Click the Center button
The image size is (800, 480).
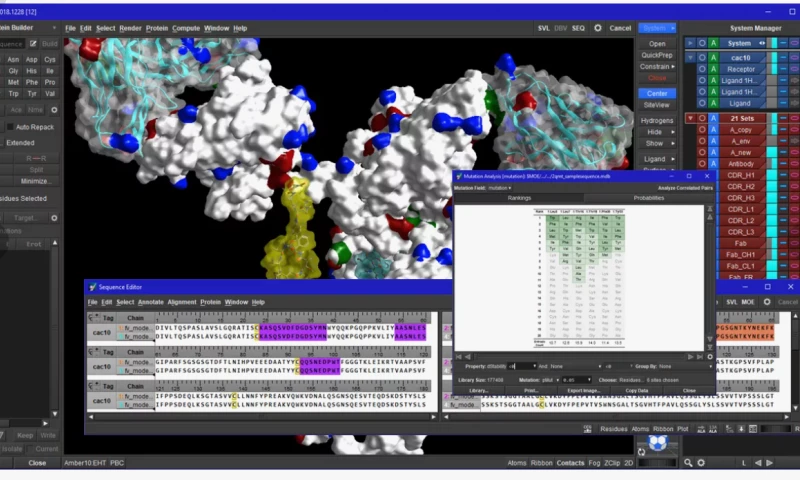[657, 93]
